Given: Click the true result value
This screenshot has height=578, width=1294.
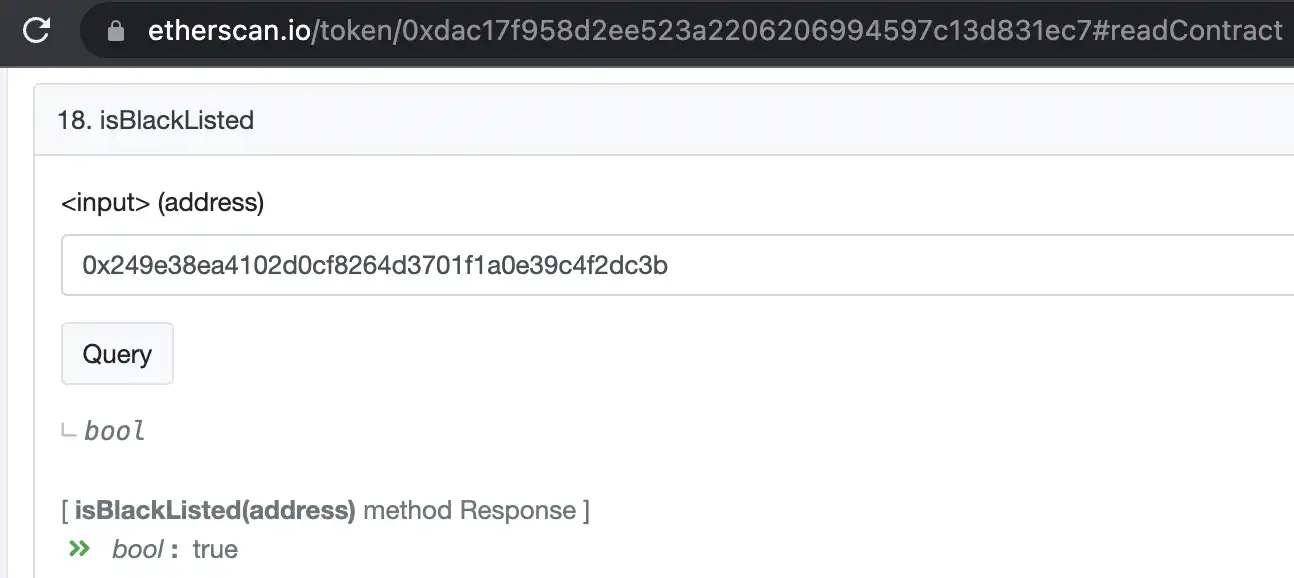Looking at the screenshot, I should tap(215, 549).
